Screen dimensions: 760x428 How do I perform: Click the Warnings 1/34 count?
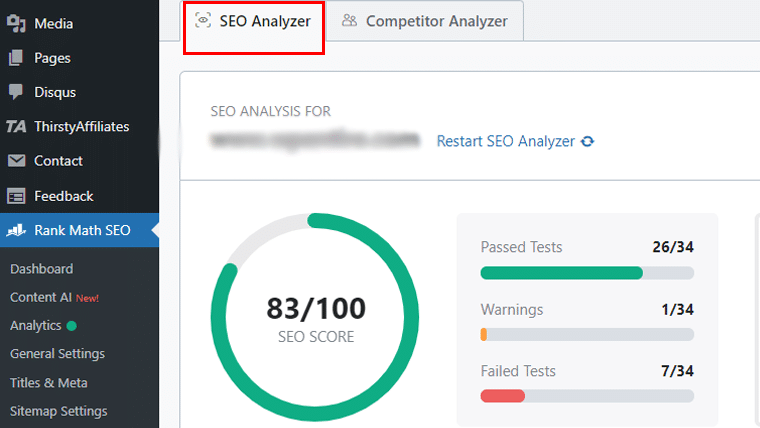click(x=678, y=310)
